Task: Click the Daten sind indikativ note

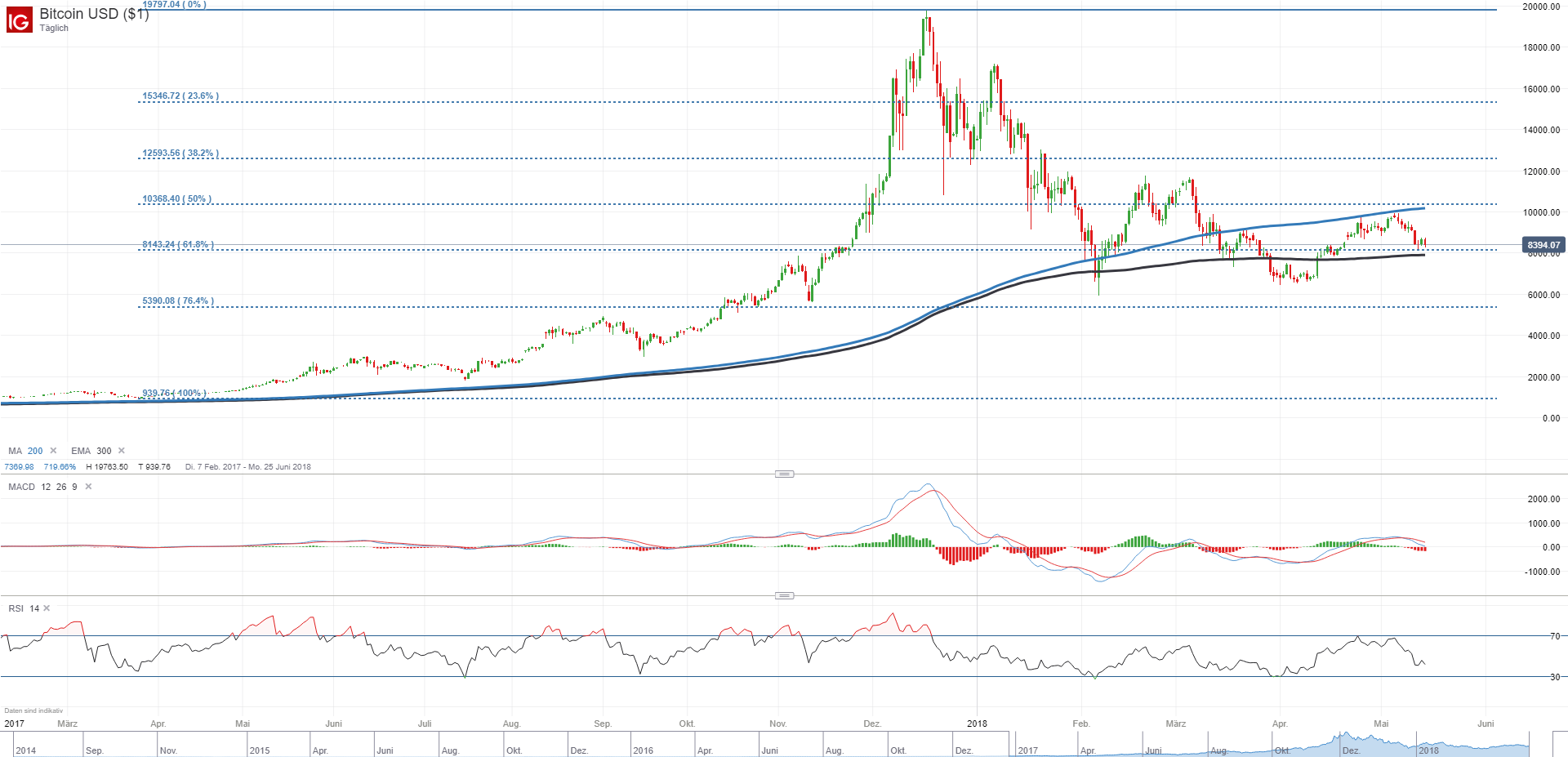Action: [x=33, y=711]
